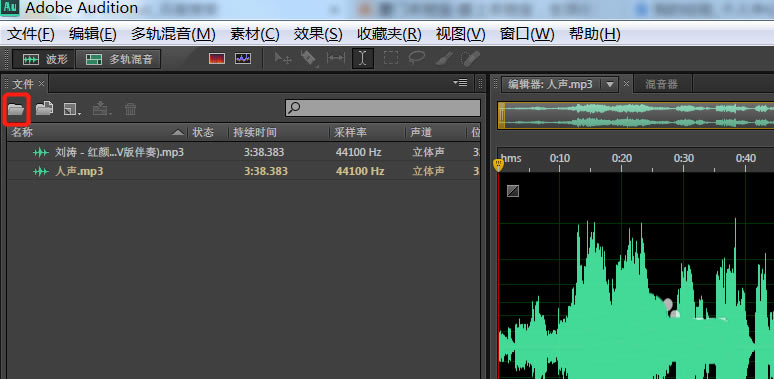The image size is (774, 379).
Task: Switch to the 混音器 tab
Action: pyautogui.click(x=661, y=84)
